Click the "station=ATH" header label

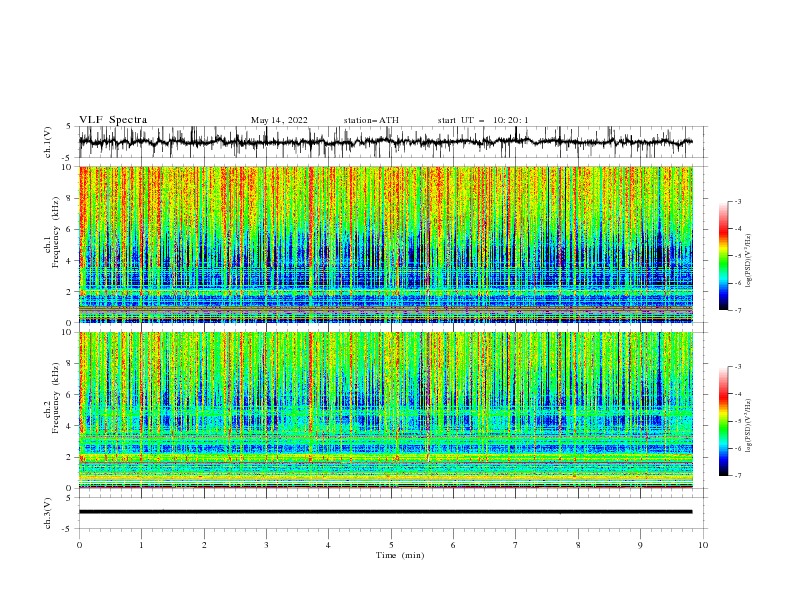[x=371, y=120]
